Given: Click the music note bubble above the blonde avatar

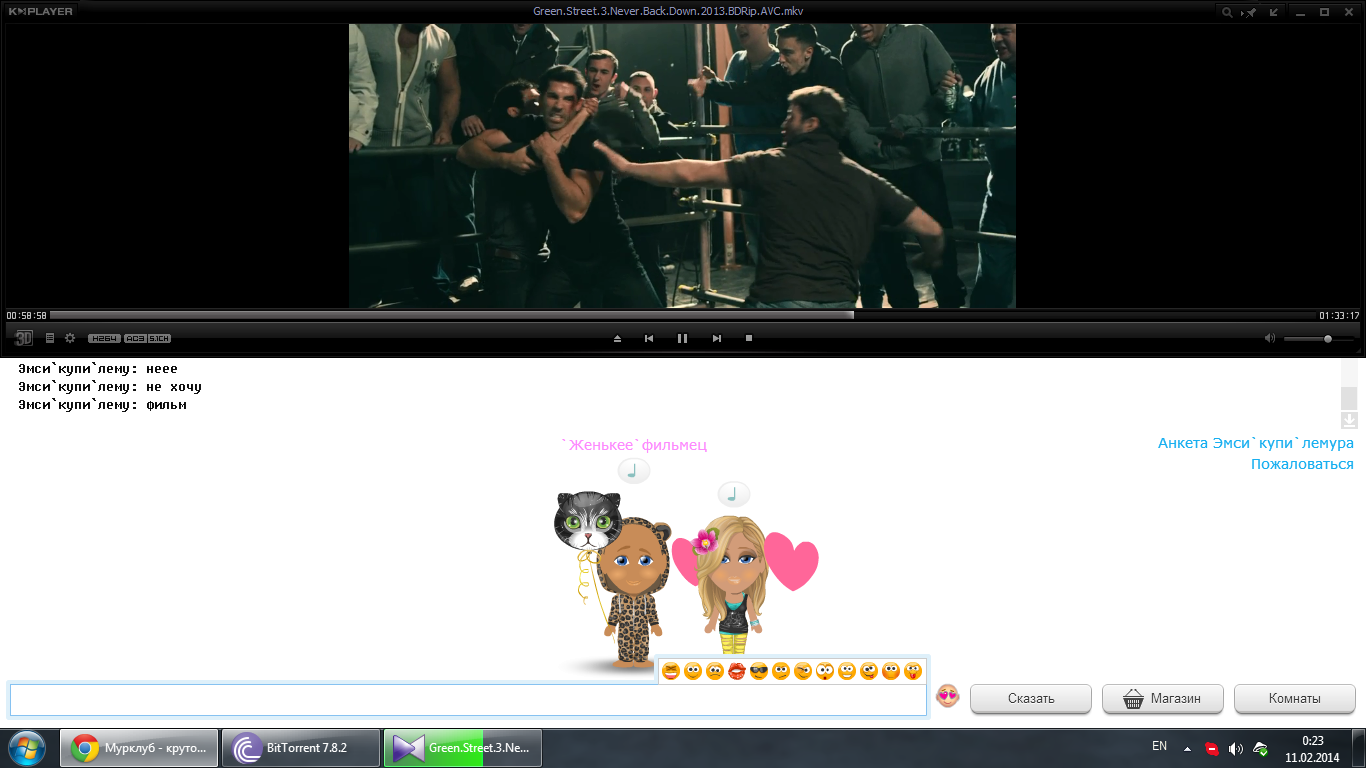Looking at the screenshot, I should [x=733, y=493].
